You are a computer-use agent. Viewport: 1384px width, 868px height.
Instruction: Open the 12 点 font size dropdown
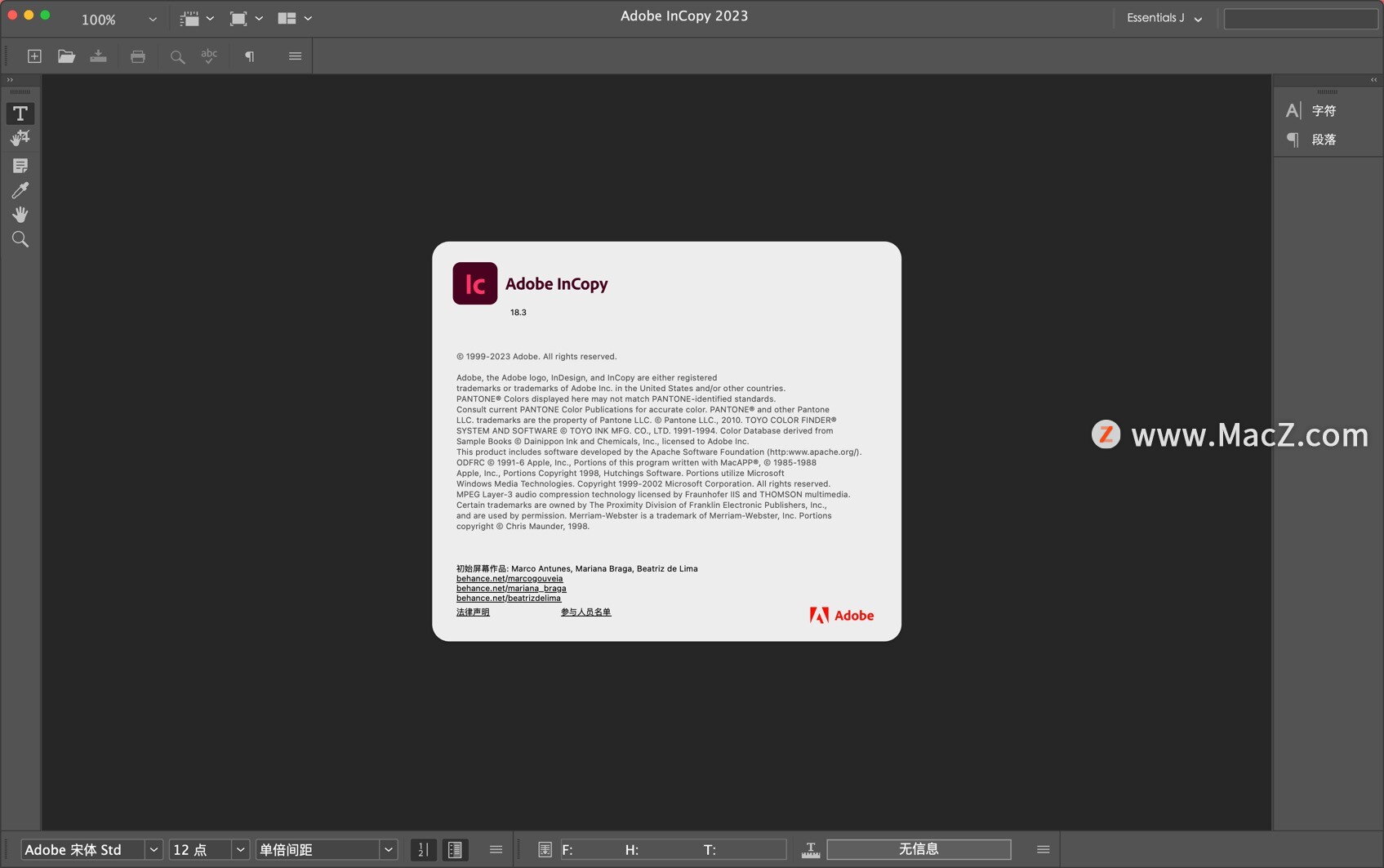coord(240,850)
